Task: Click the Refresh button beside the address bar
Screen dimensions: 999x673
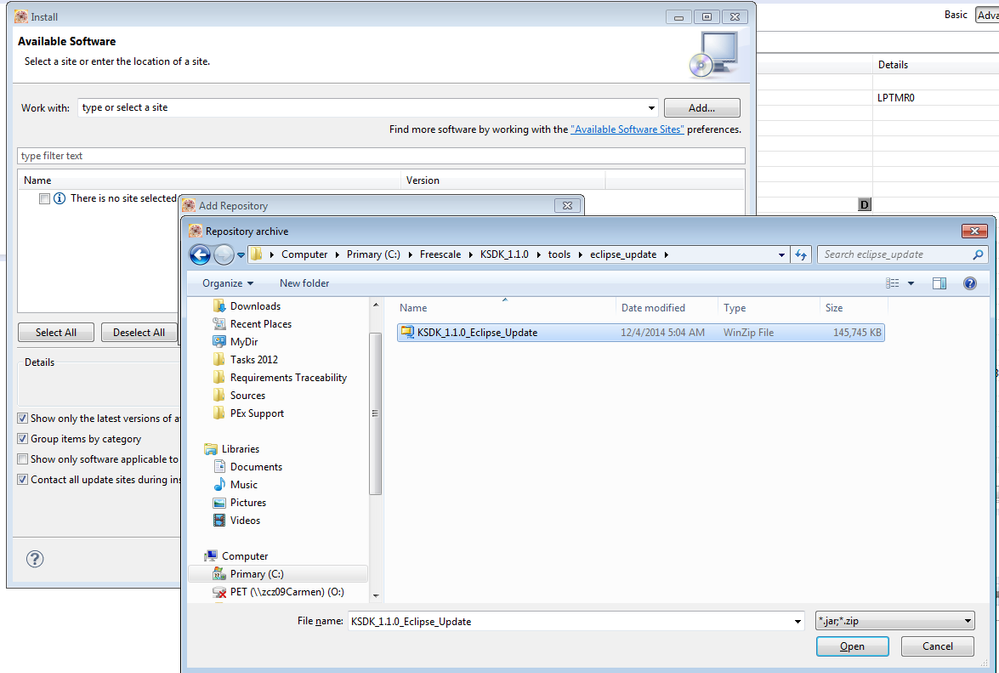Action: pos(801,255)
